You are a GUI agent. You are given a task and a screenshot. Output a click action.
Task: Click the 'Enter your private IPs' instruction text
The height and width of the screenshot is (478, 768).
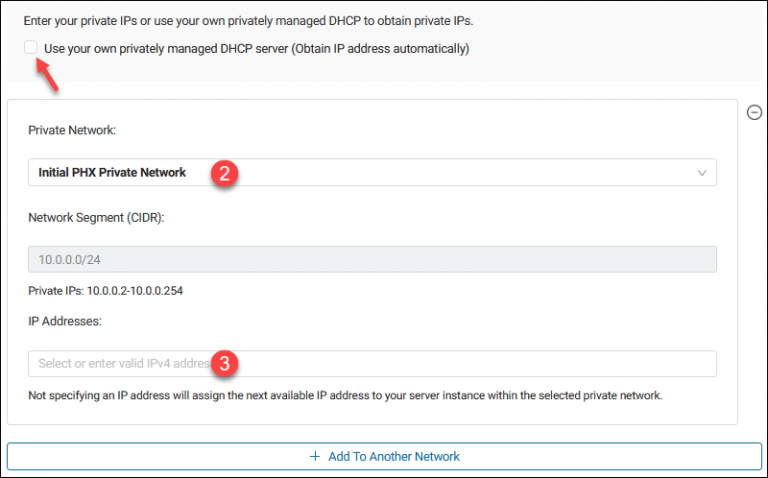click(x=248, y=21)
